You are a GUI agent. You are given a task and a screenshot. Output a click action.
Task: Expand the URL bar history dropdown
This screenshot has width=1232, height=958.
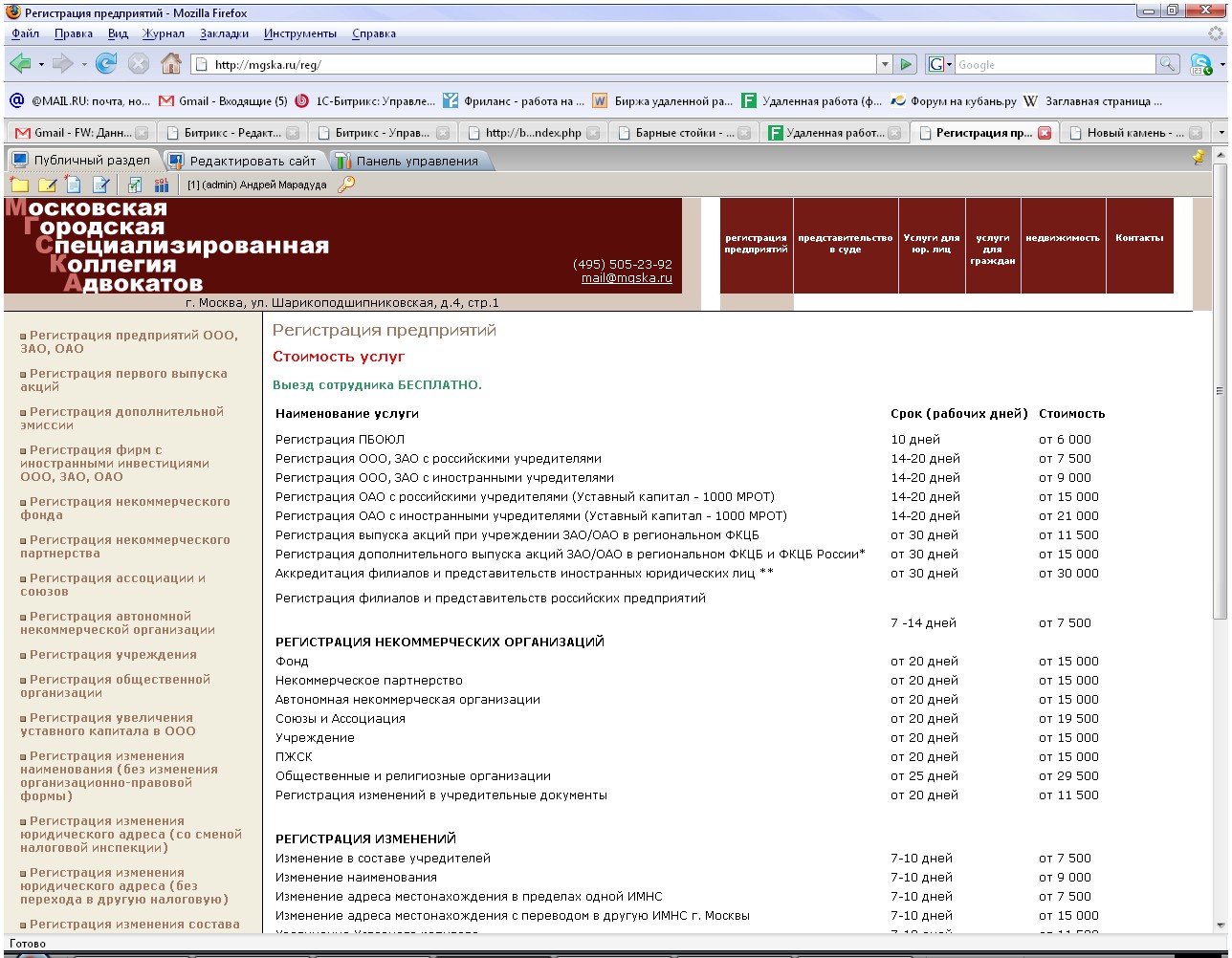point(884,65)
